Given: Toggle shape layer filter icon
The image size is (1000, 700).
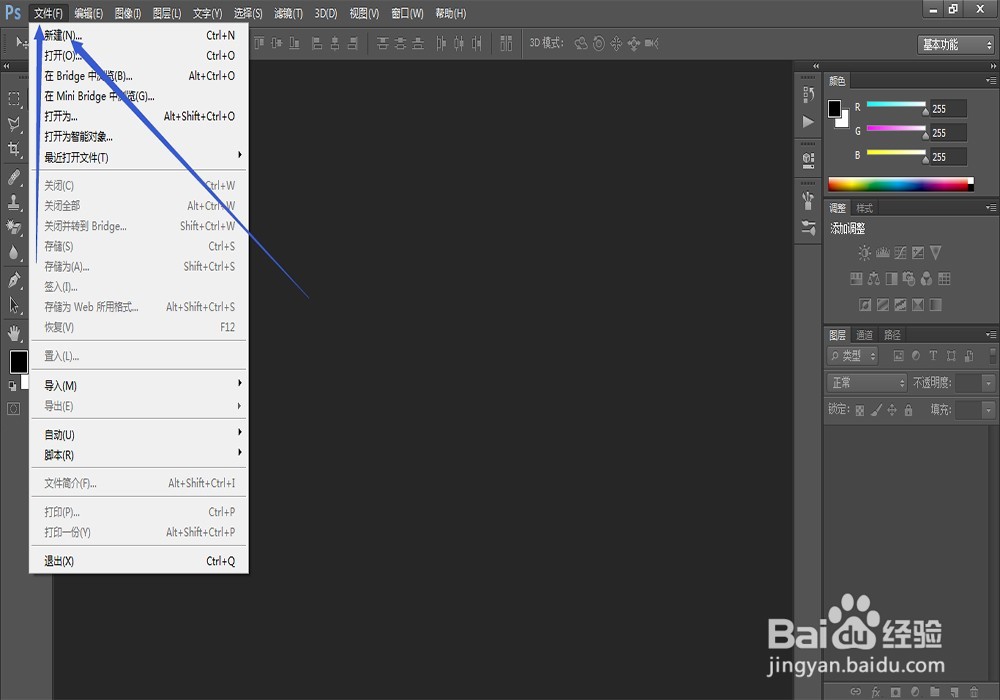Looking at the screenshot, I should [x=951, y=356].
